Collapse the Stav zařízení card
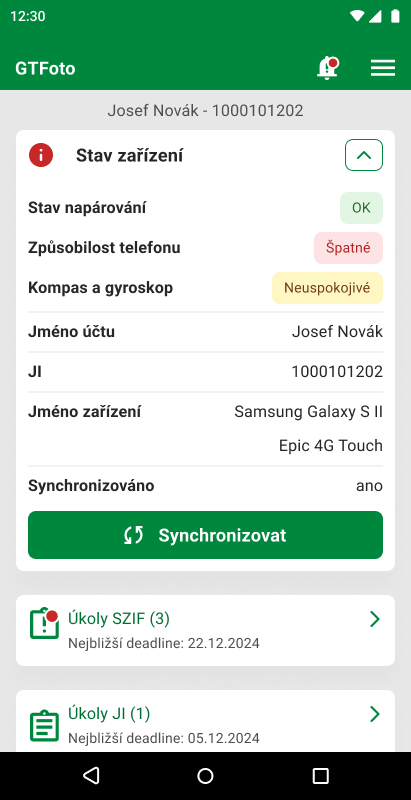The height and width of the screenshot is (800, 411). tap(364, 155)
